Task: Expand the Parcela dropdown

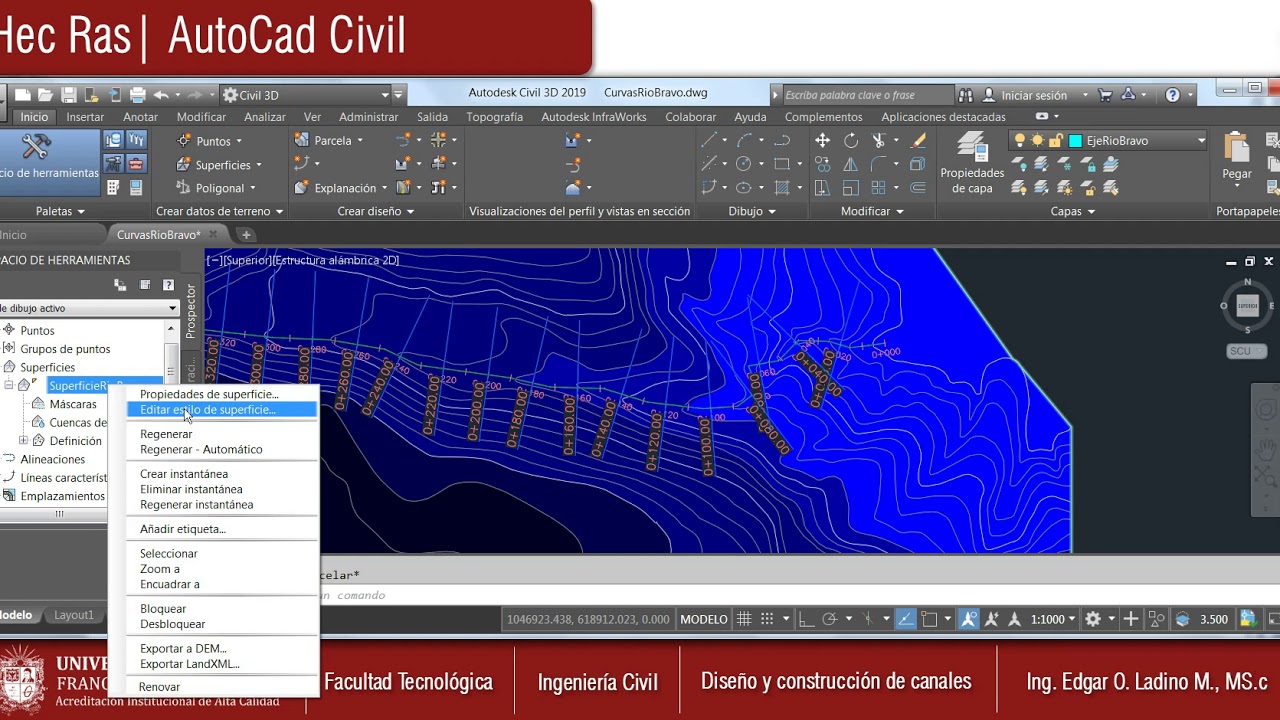Action: point(360,141)
